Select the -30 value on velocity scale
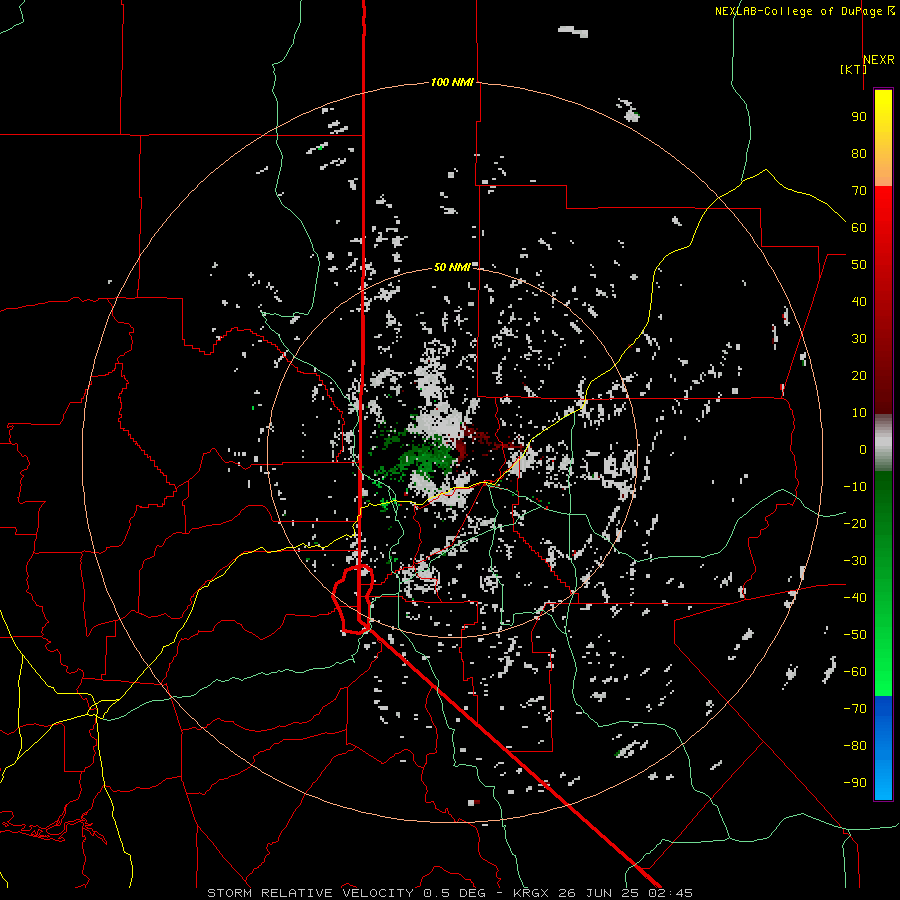Viewport: 900px width, 900px height. click(x=855, y=561)
